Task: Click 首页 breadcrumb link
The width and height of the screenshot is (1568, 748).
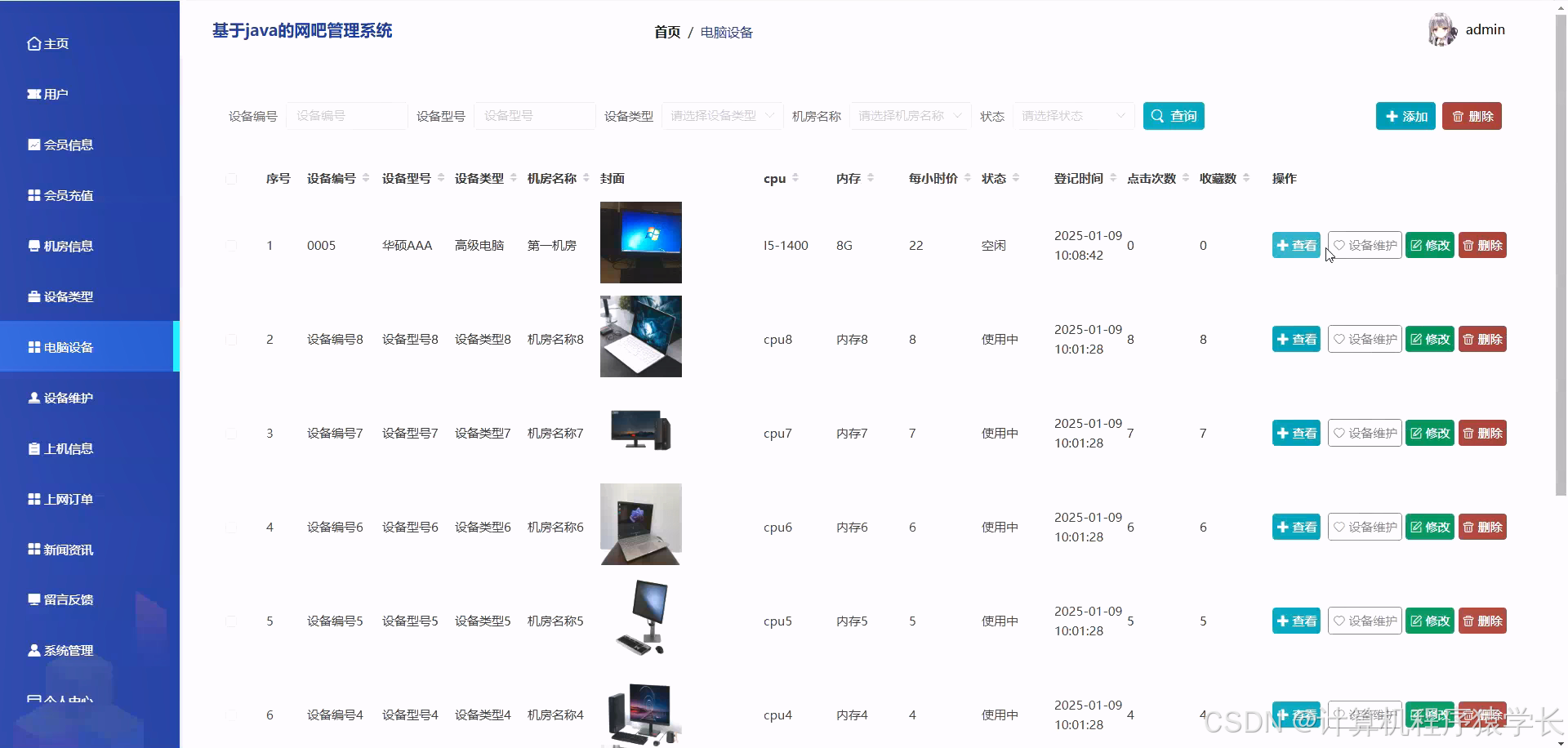Action: tap(667, 32)
